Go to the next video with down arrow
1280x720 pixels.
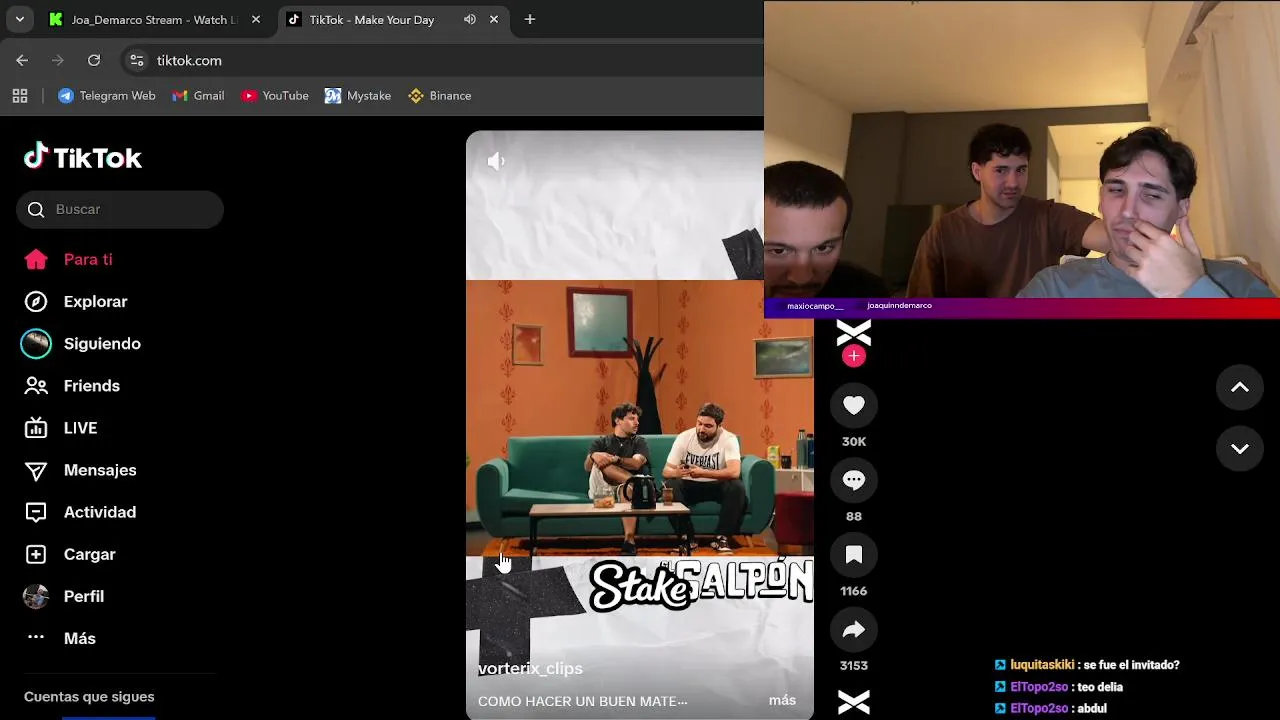pos(1240,449)
